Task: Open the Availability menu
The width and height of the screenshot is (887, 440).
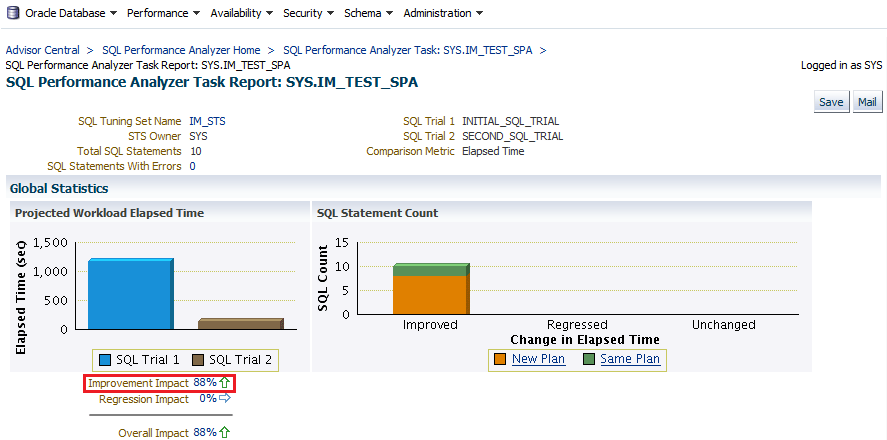Action: (242, 13)
